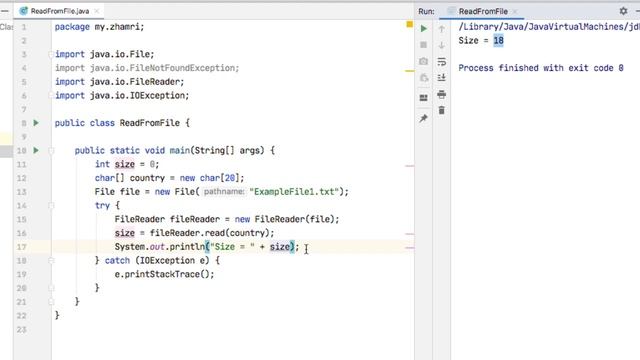Click 'main' in the method signature
640x360 pixels.
[x=180, y=150]
